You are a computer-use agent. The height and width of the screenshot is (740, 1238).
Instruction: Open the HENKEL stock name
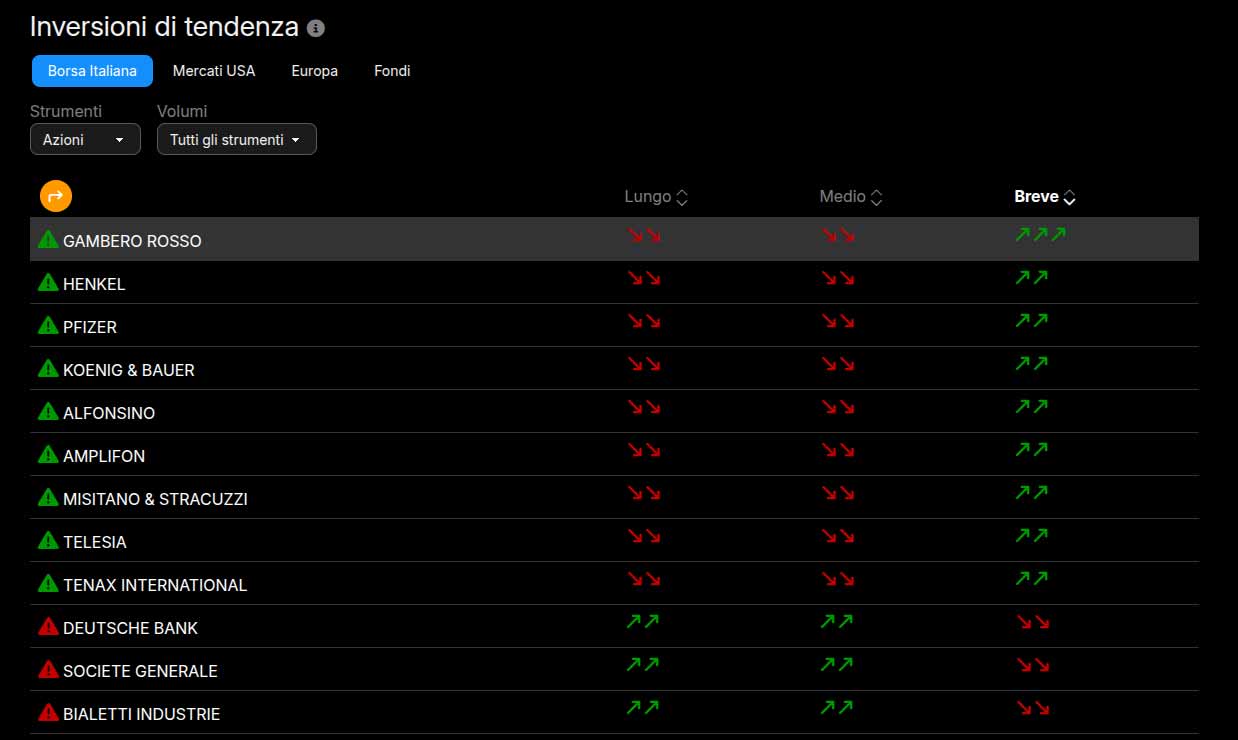[x=94, y=284]
